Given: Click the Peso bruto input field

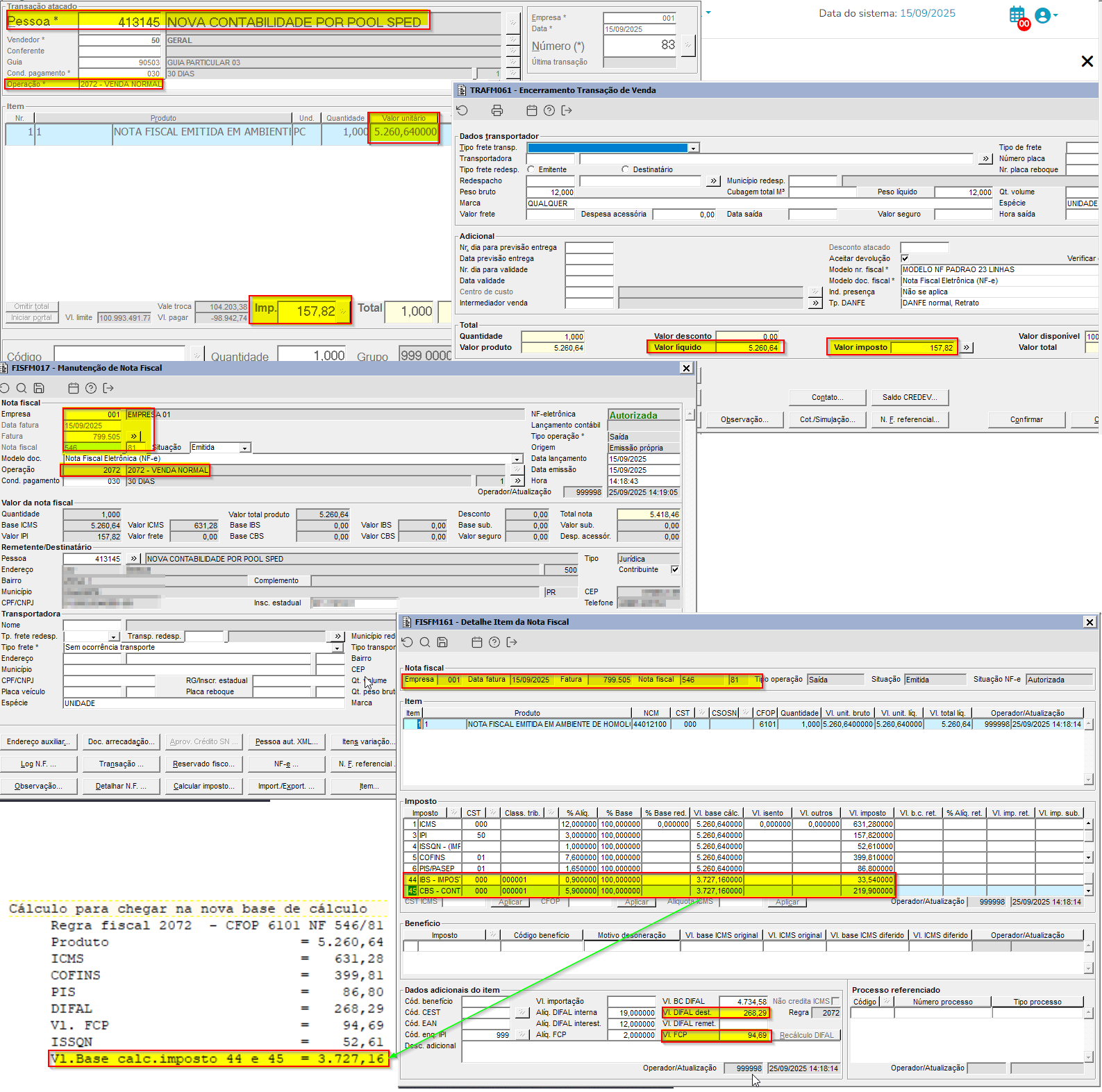Looking at the screenshot, I should click(551, 192).
